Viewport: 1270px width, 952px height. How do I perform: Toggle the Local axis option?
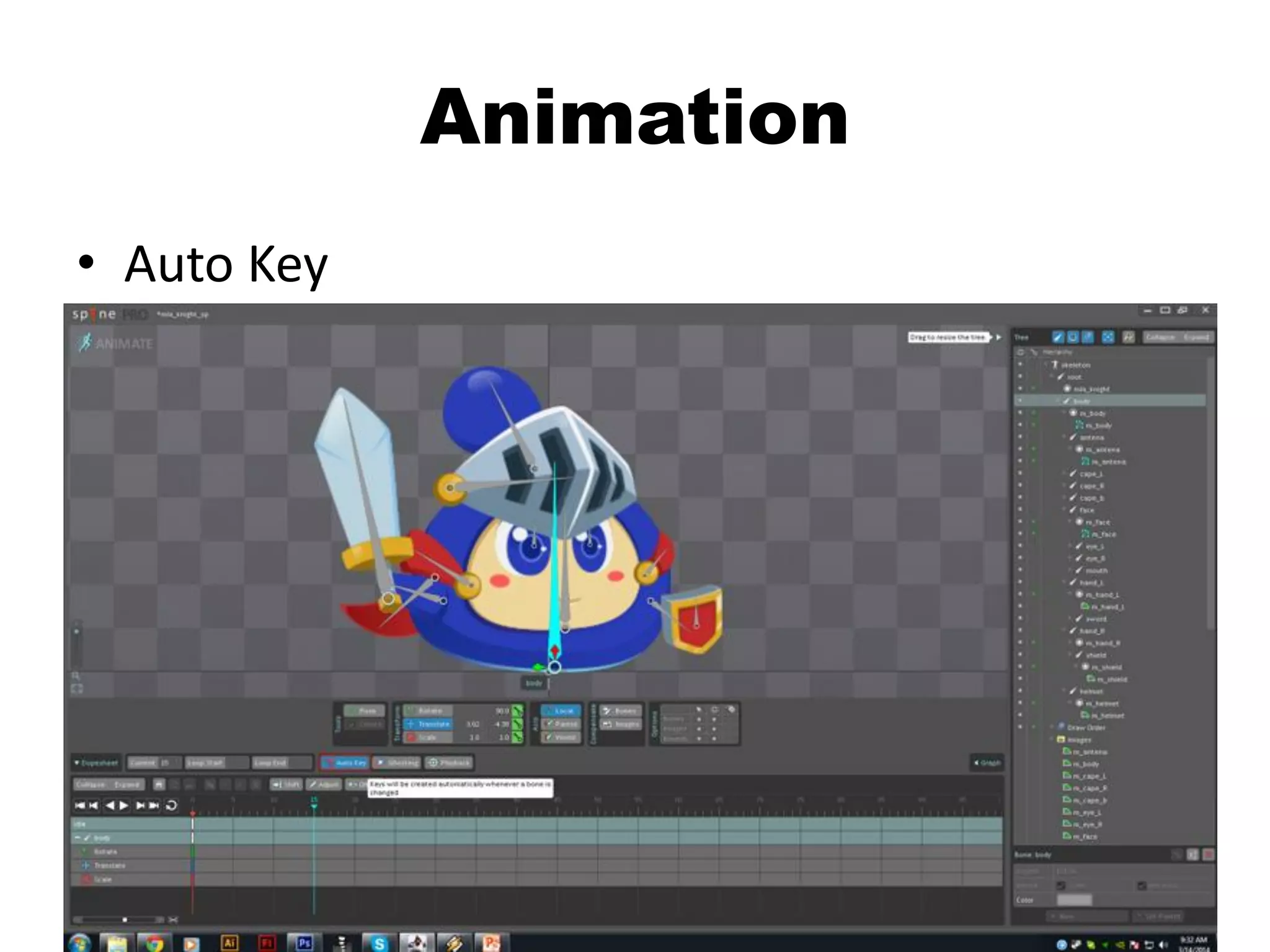(x=560, y=710)
